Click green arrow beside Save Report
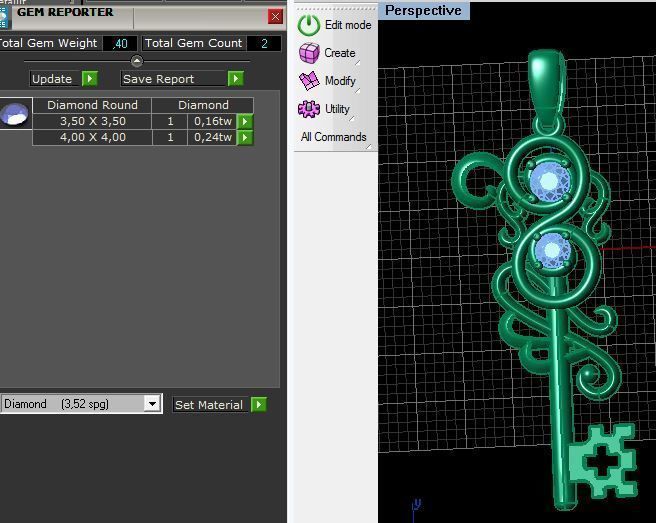 [x=236, y=79]
